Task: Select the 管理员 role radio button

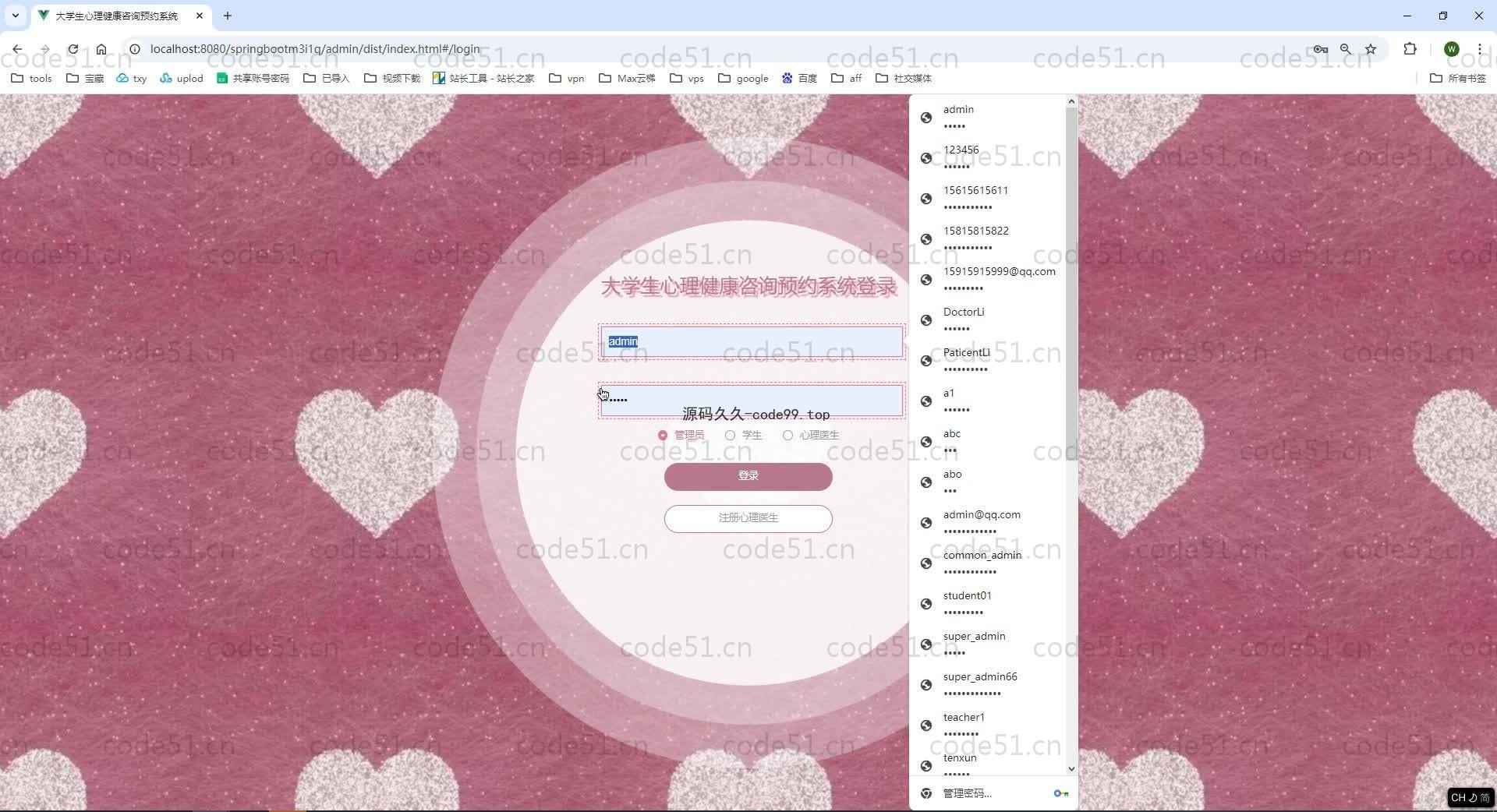Action: pyautogui.click(x=663, y=436)
